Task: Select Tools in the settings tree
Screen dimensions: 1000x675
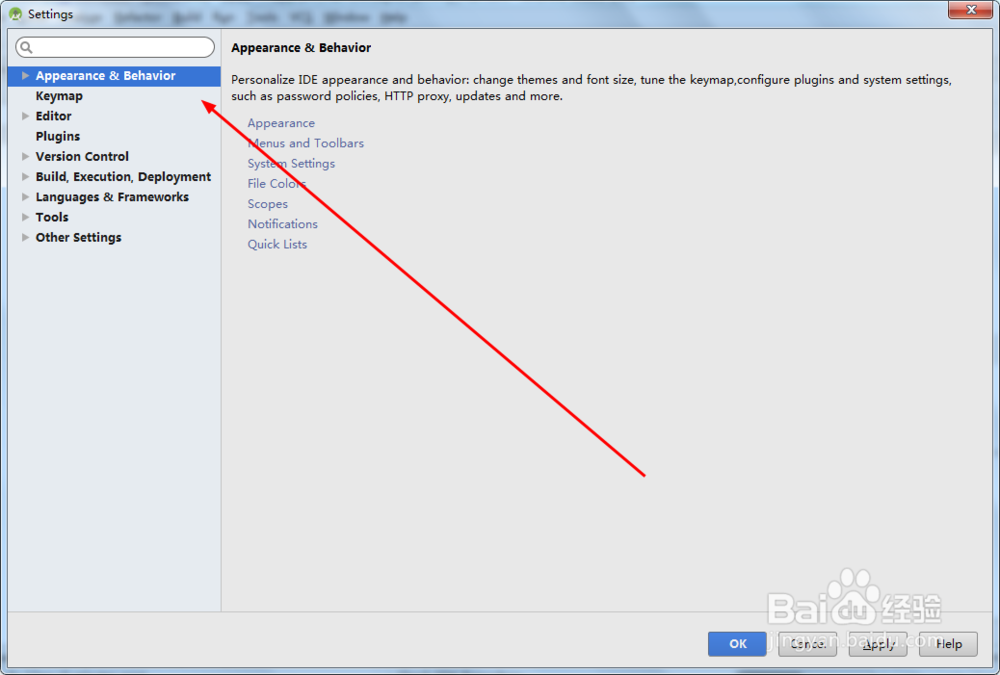Action: 52,217
